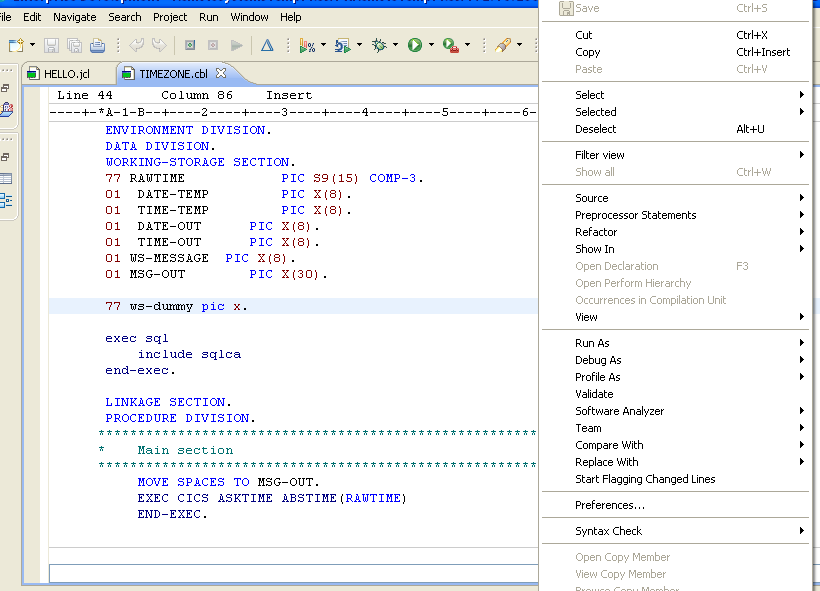Expand the External Tools dropdown arrow
Image resolution: width=820 pixels, height=591 pixels.
[468, 45]
